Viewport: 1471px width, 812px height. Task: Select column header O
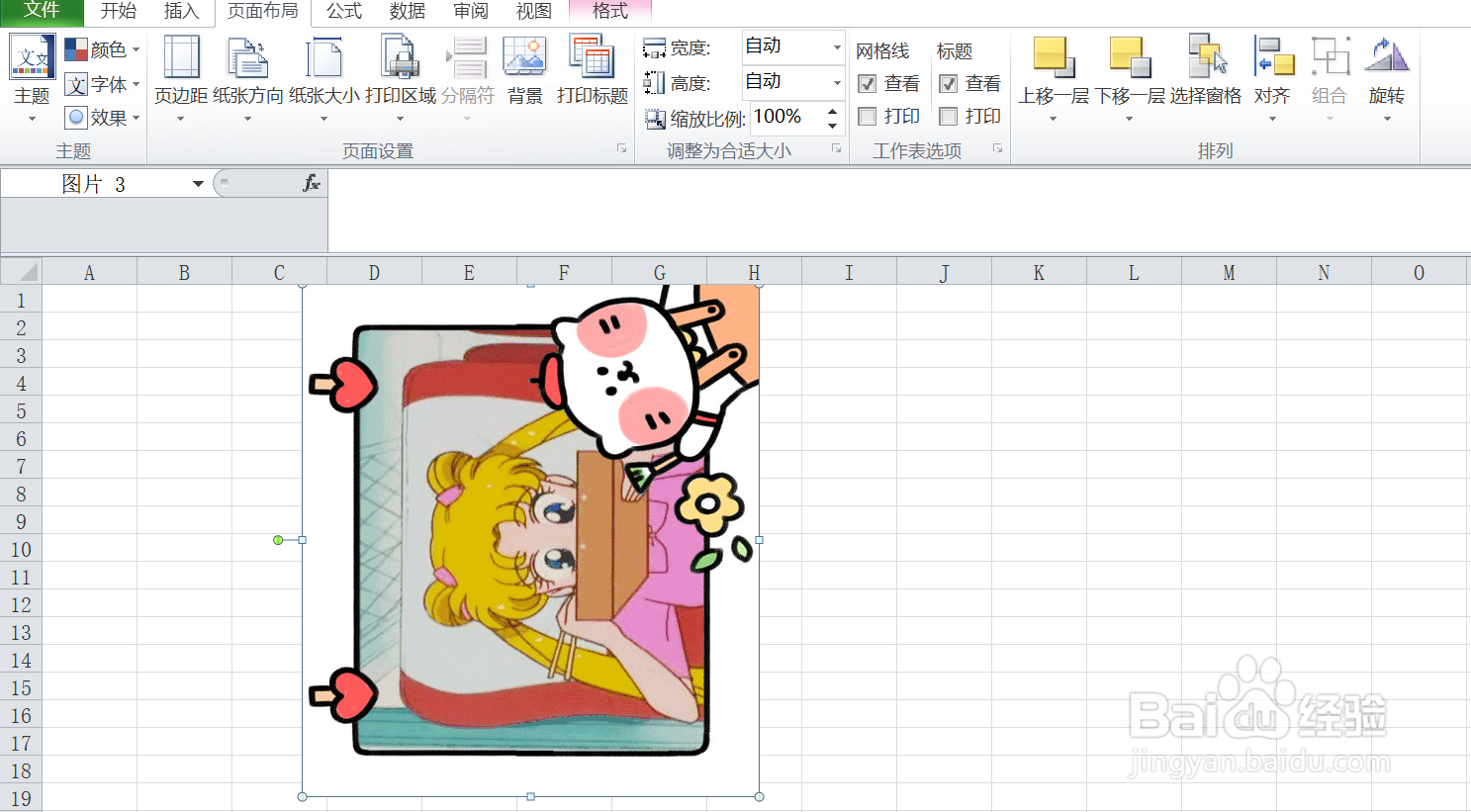pyautogui.click(x=1419, y=272)
